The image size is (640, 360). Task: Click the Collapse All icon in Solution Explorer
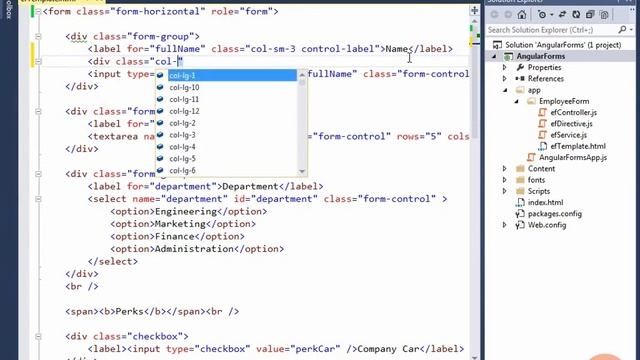tap(590, 15)
